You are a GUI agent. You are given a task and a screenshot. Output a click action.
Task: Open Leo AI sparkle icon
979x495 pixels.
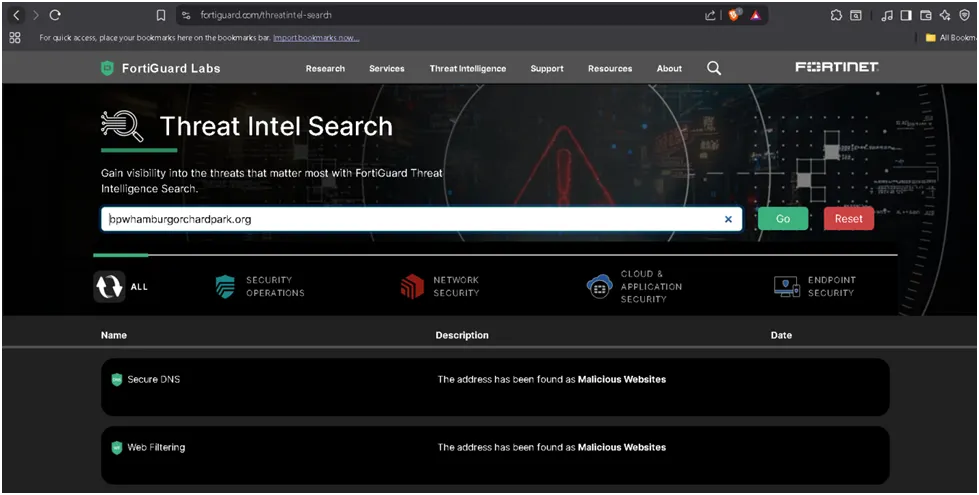point(945,16)
